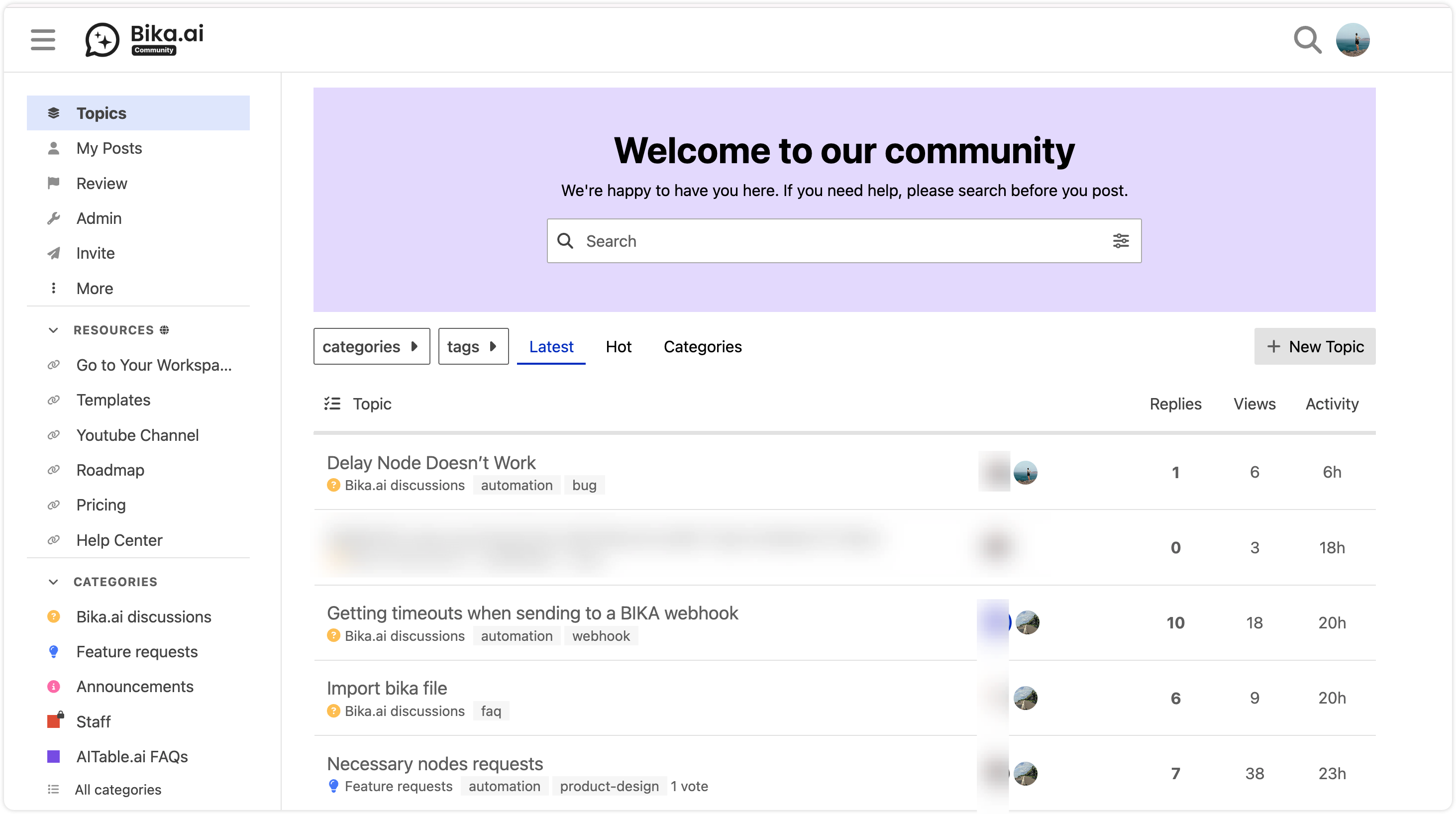
Task: Open My Posts in the sidebar
Action: click(138, 148)
